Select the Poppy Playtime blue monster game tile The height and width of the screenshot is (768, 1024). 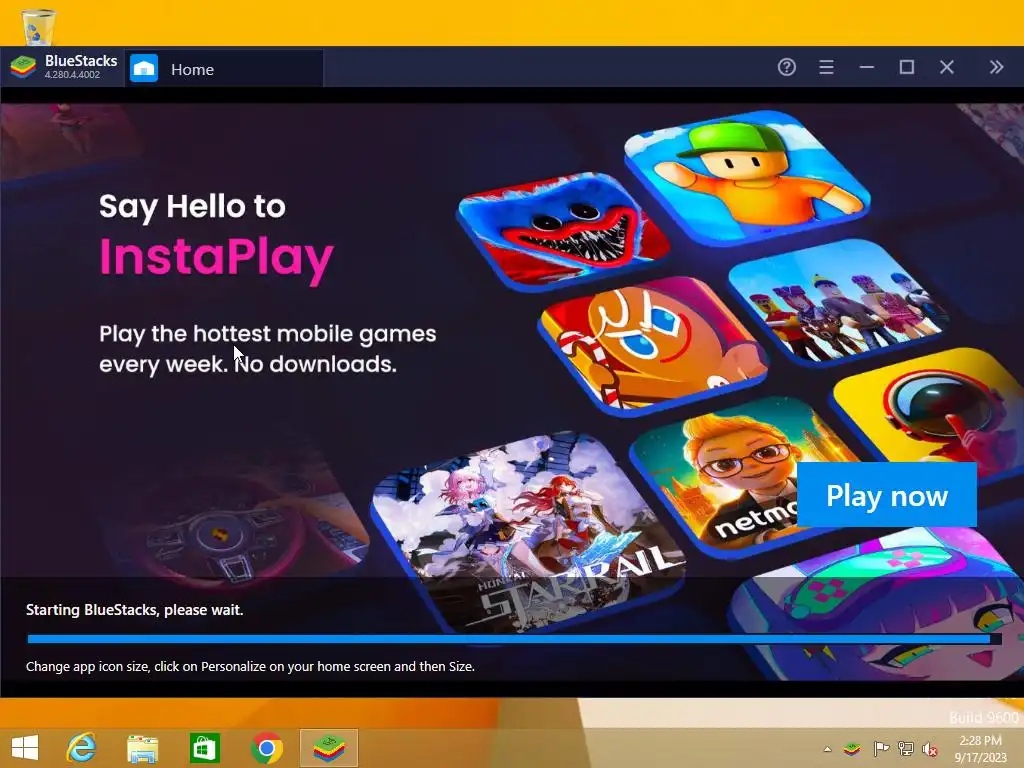[563, 230]
